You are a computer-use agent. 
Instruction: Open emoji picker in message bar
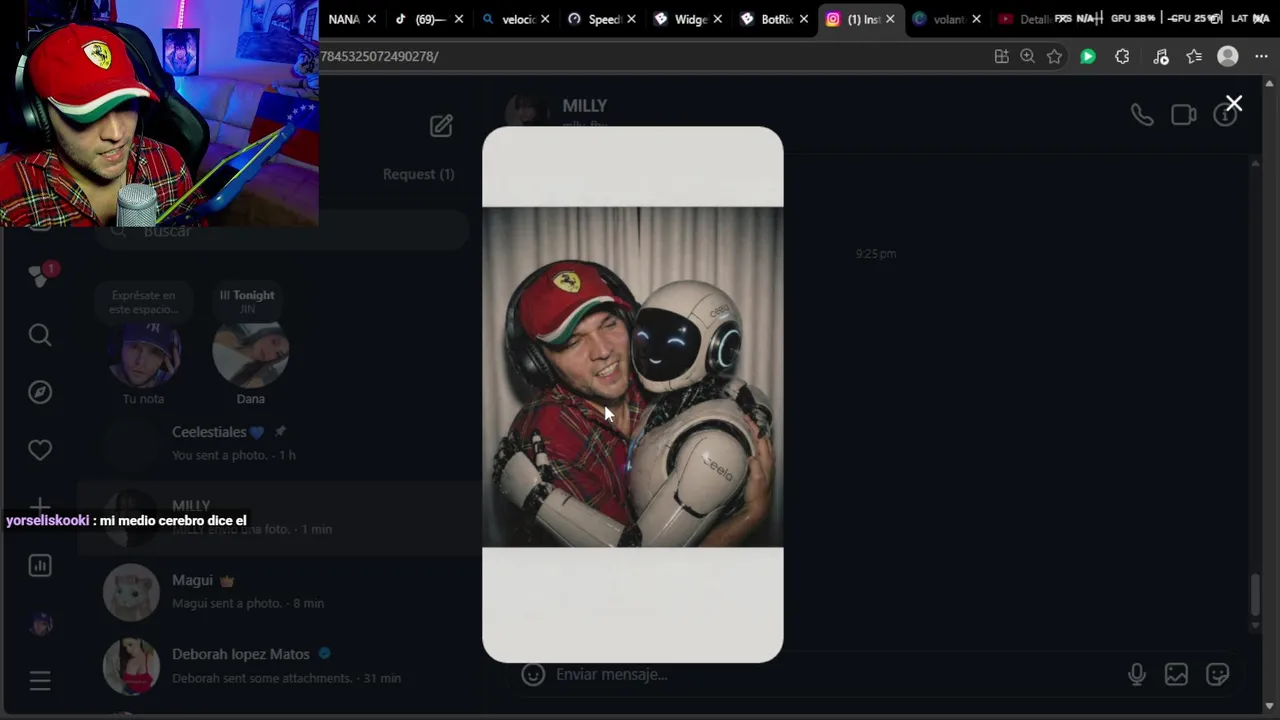point(533,674)
